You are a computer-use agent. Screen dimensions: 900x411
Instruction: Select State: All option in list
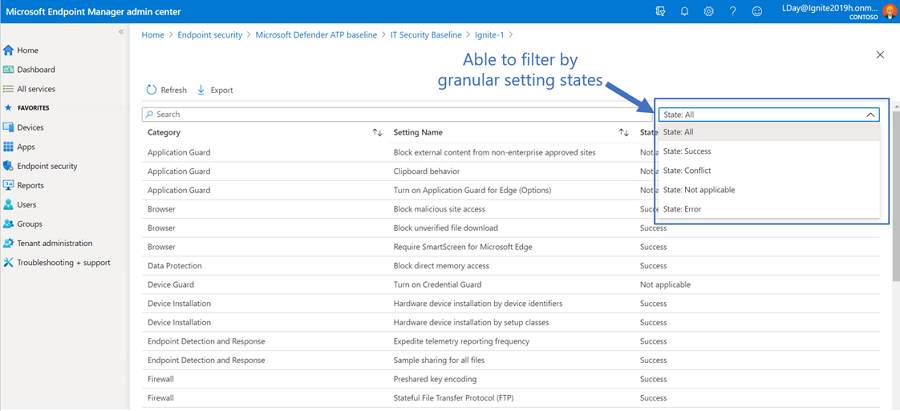[x=769, y=132]
